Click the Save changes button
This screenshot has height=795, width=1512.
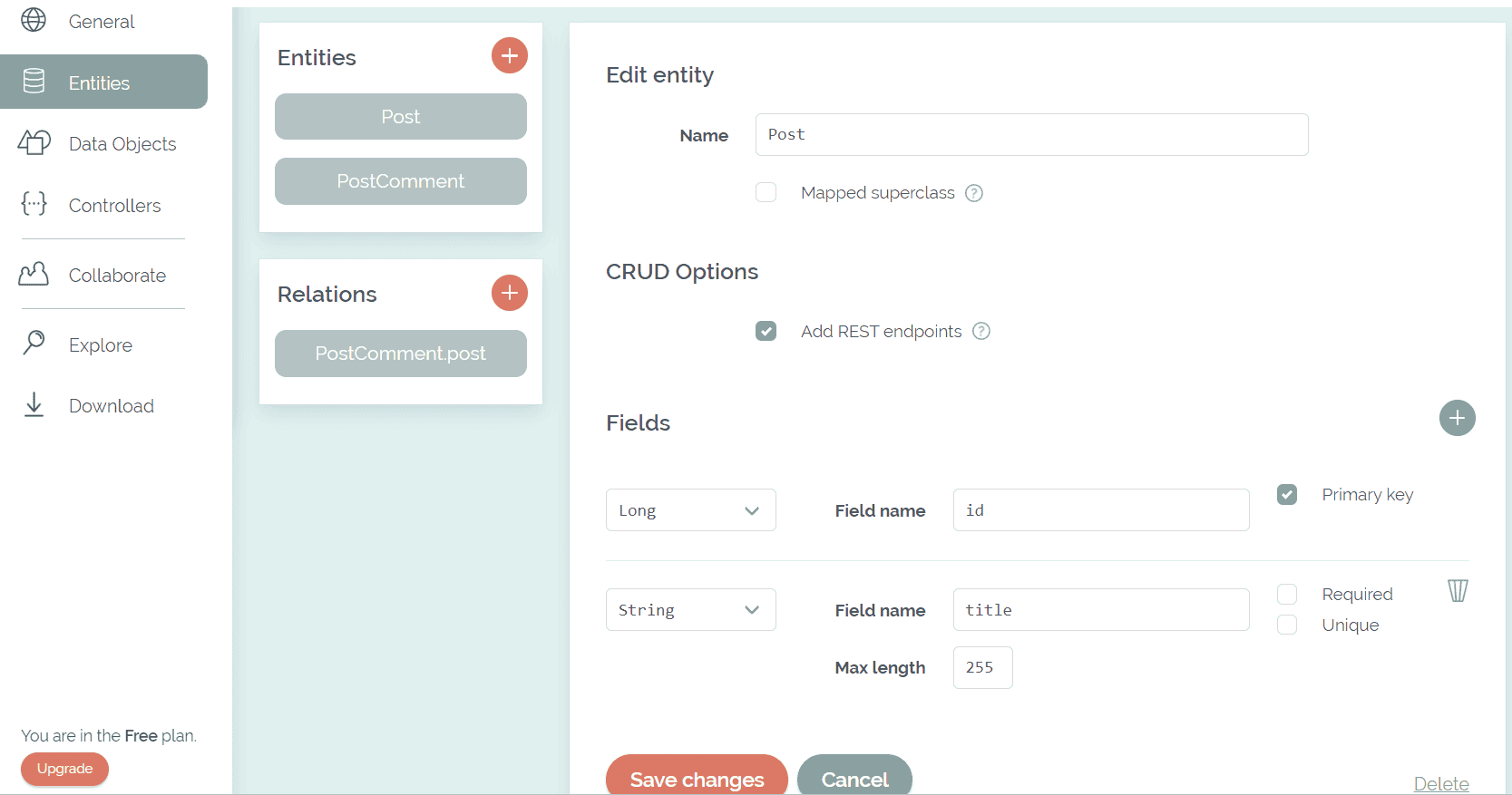pos(697,777)
